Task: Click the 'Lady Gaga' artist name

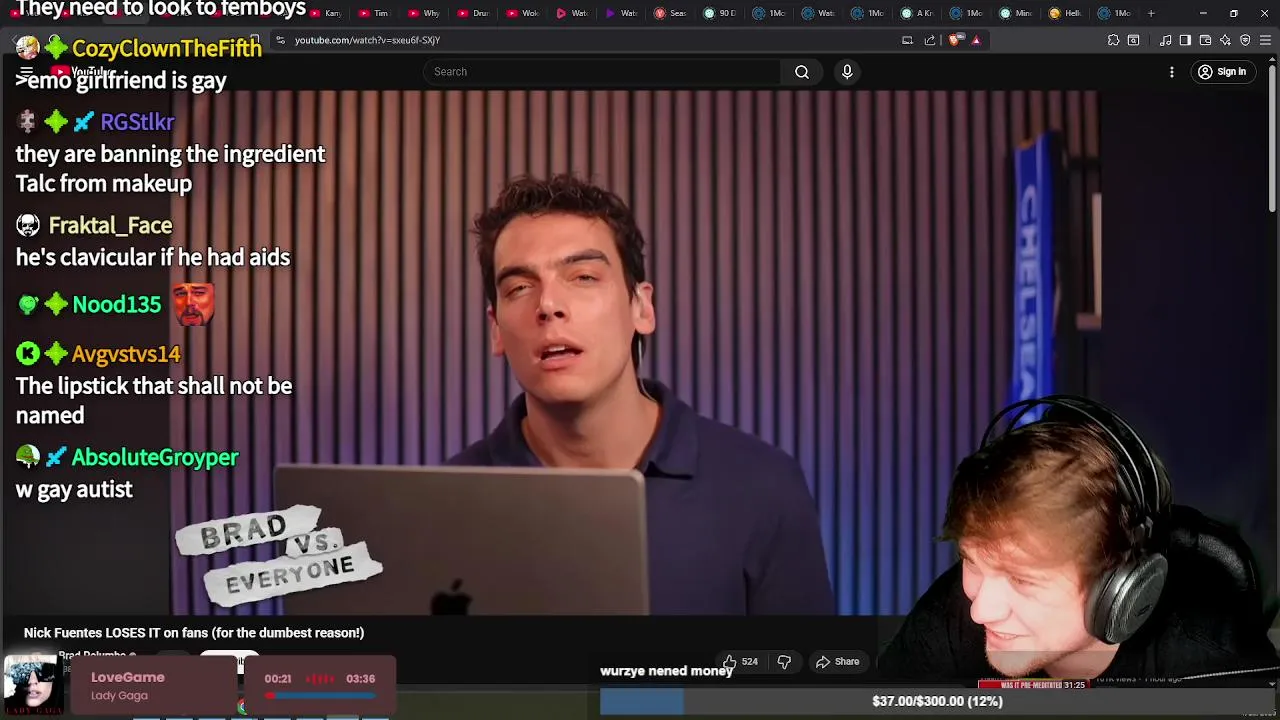Action: click(119, 695)
